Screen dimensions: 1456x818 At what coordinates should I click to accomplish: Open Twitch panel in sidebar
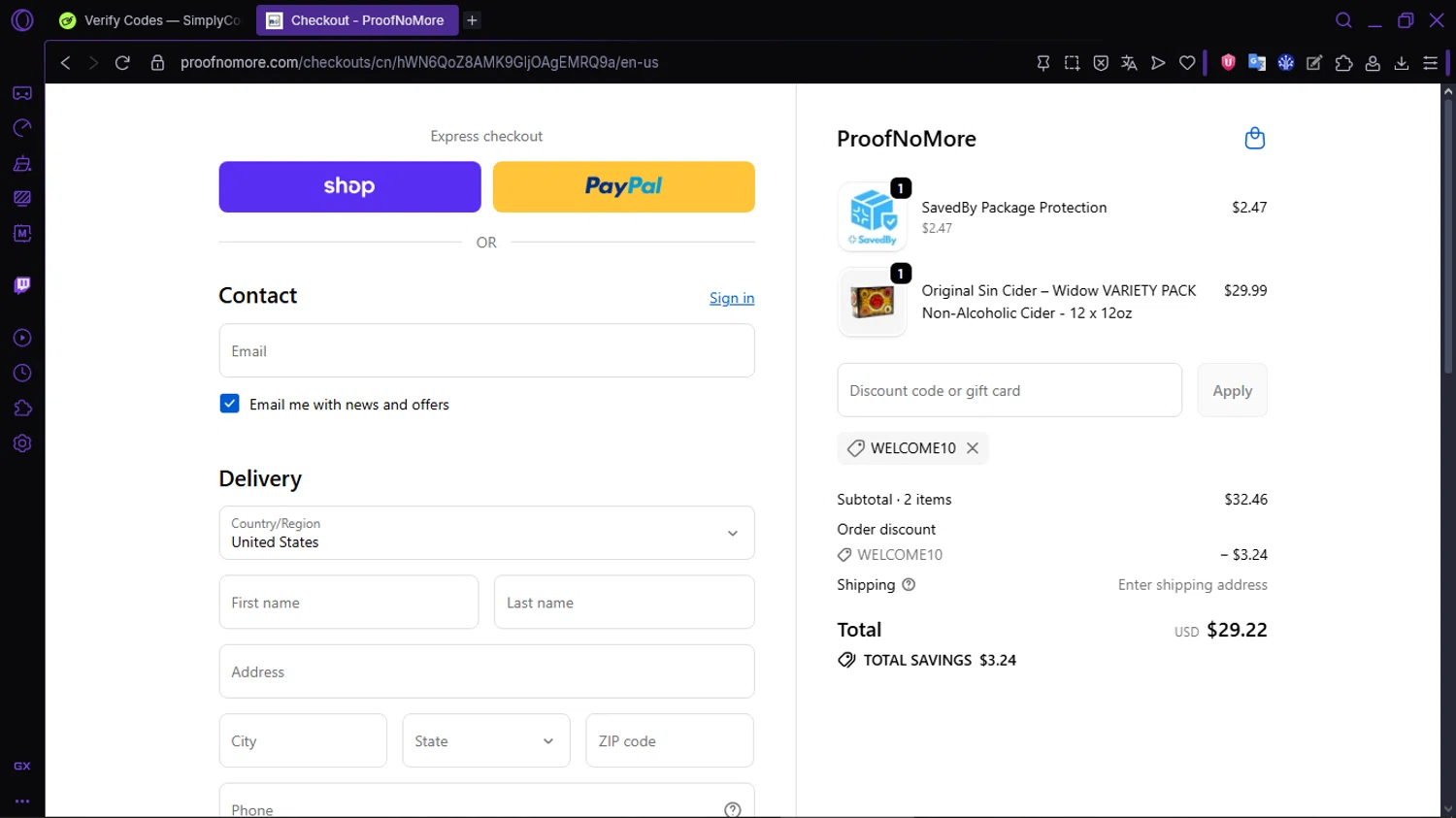click(x=22, y=285)
